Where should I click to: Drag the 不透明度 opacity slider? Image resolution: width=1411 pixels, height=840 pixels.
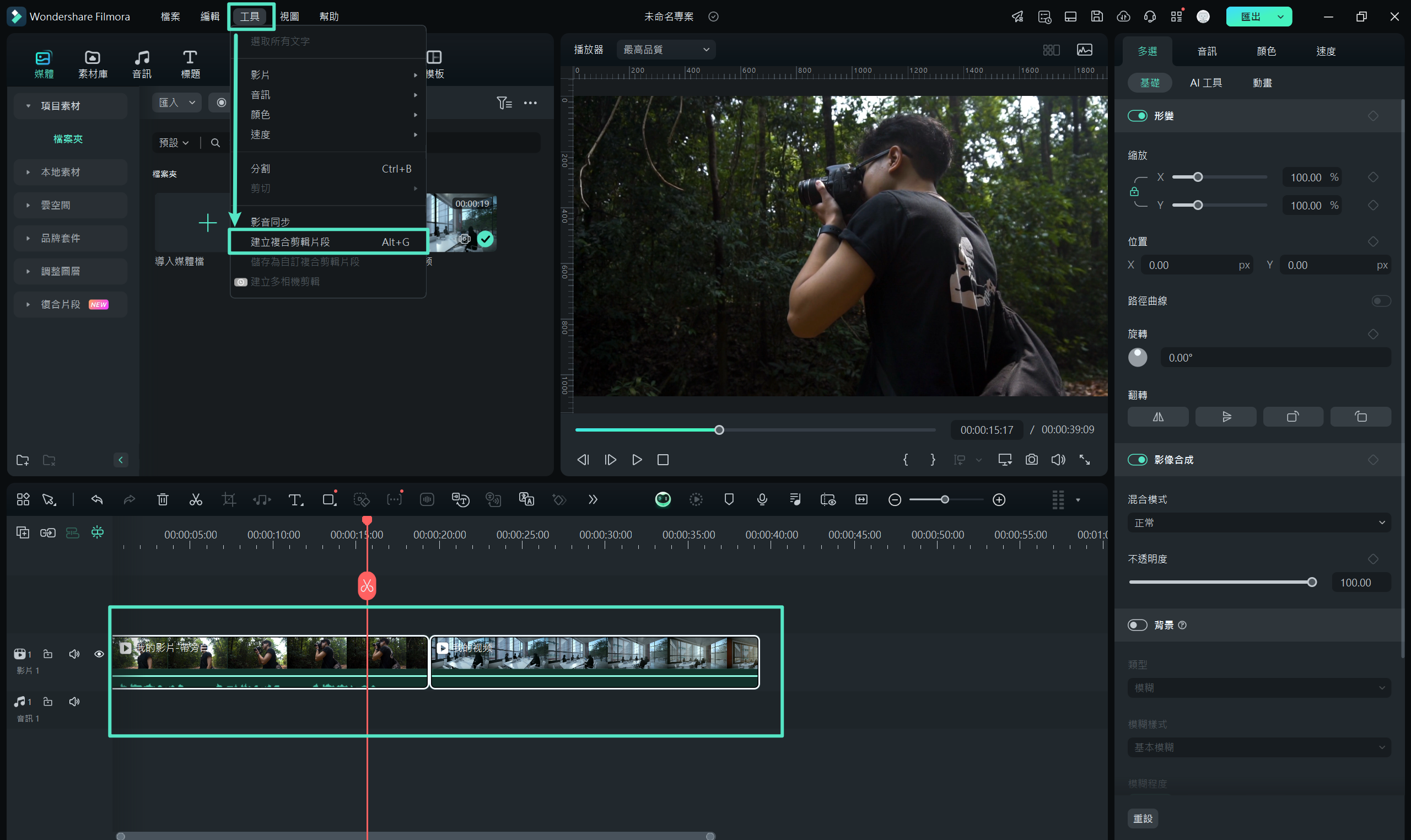click(1312, 582)
